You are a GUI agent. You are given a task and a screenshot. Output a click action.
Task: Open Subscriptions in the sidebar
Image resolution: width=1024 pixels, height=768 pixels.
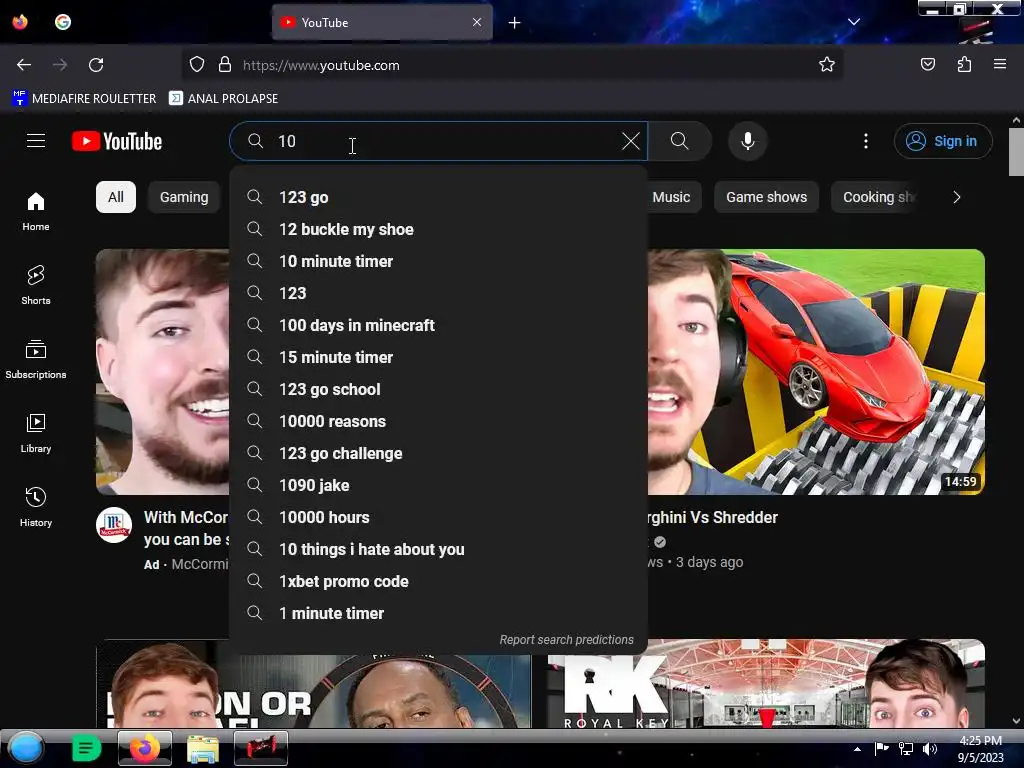[36, 359]
